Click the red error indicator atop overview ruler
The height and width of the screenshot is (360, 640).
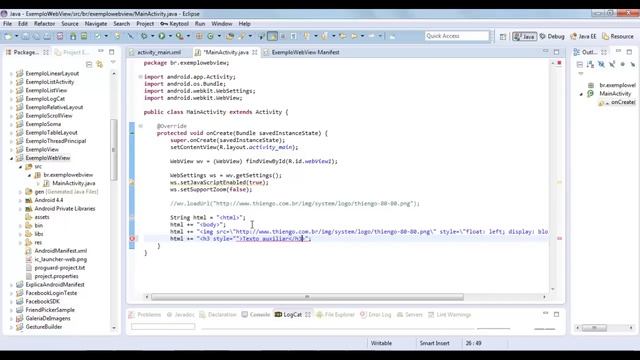point(559,63)
